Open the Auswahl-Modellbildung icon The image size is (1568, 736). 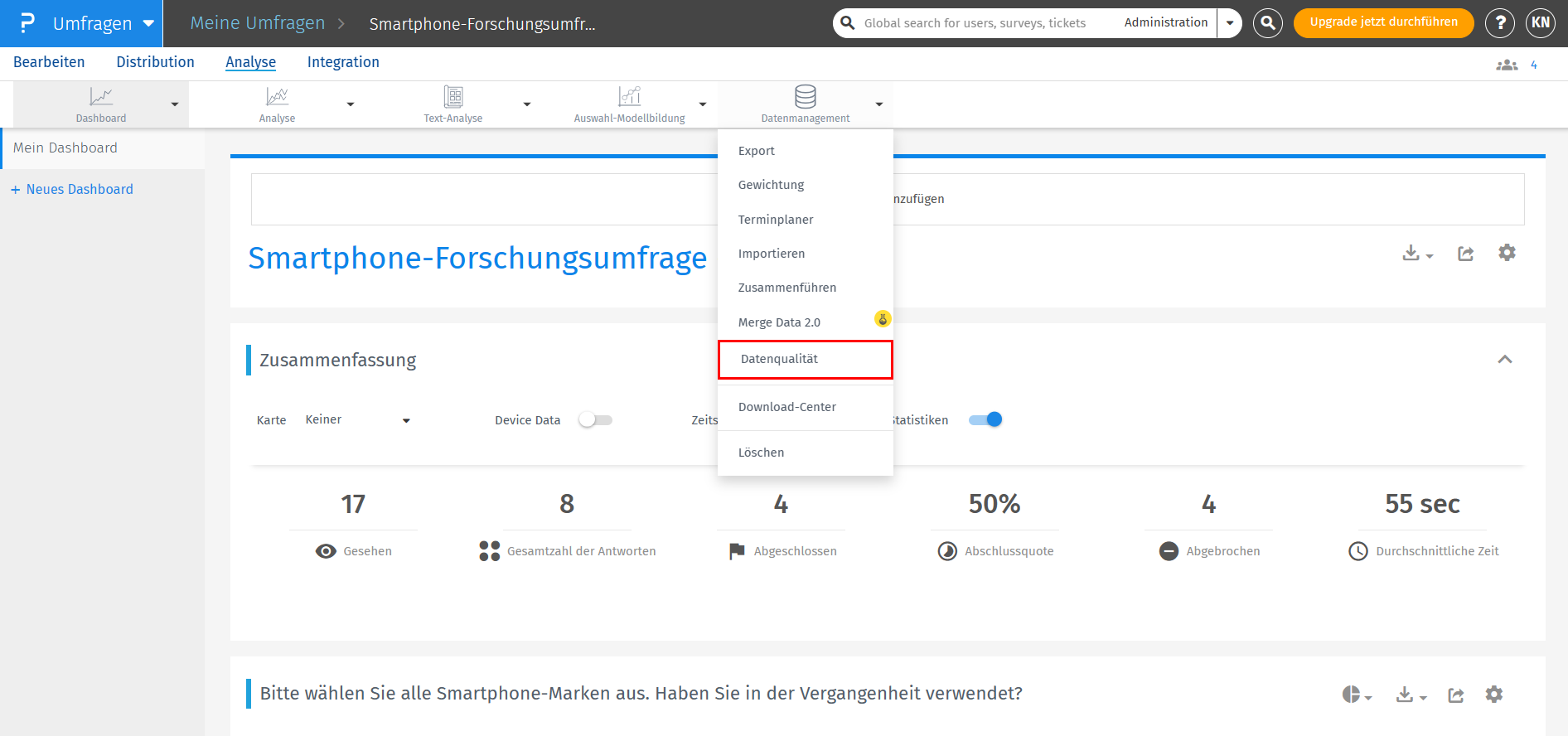(x=630, y=97)
